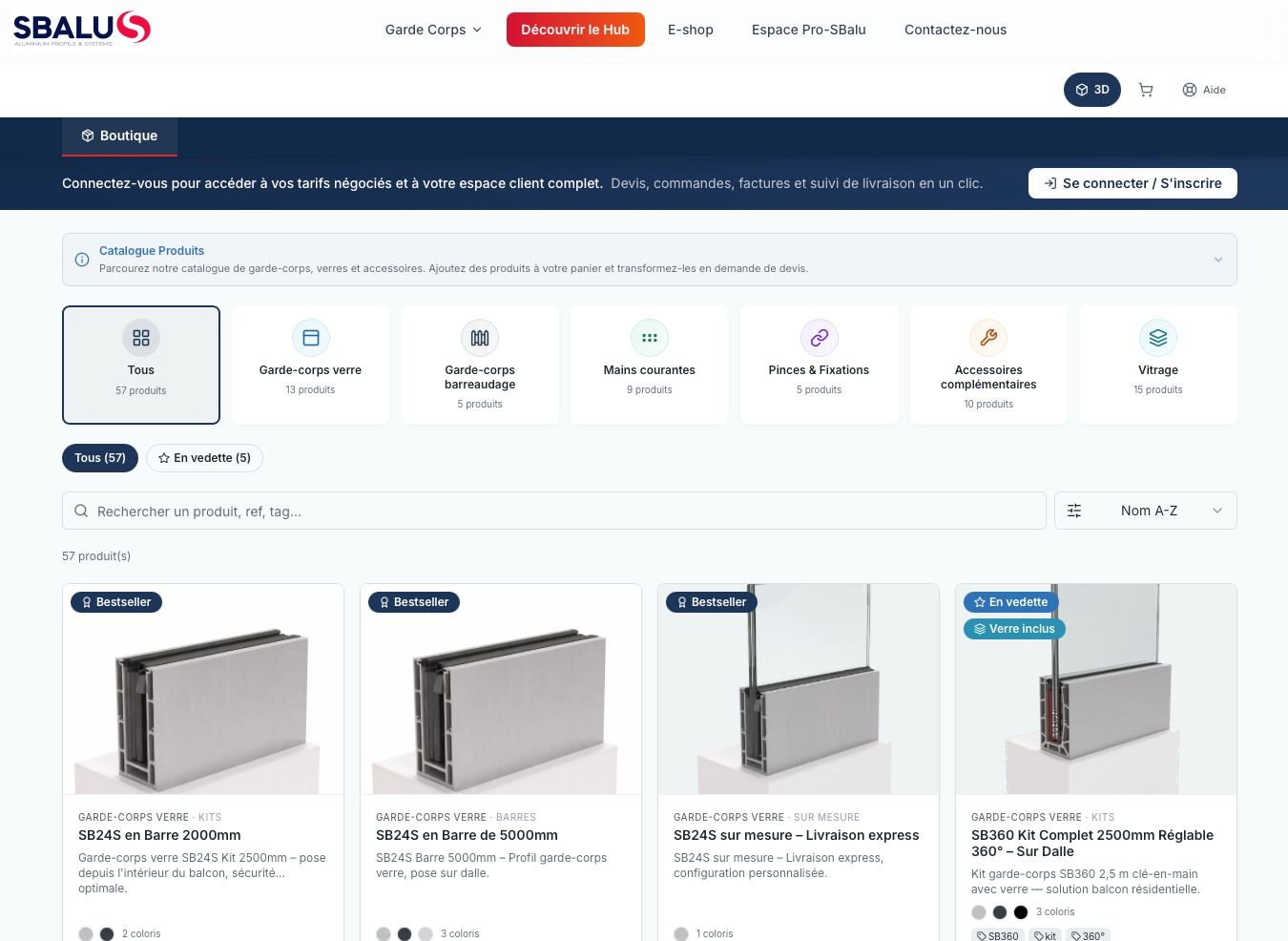Open the E-shop menu item

point(691,30)
